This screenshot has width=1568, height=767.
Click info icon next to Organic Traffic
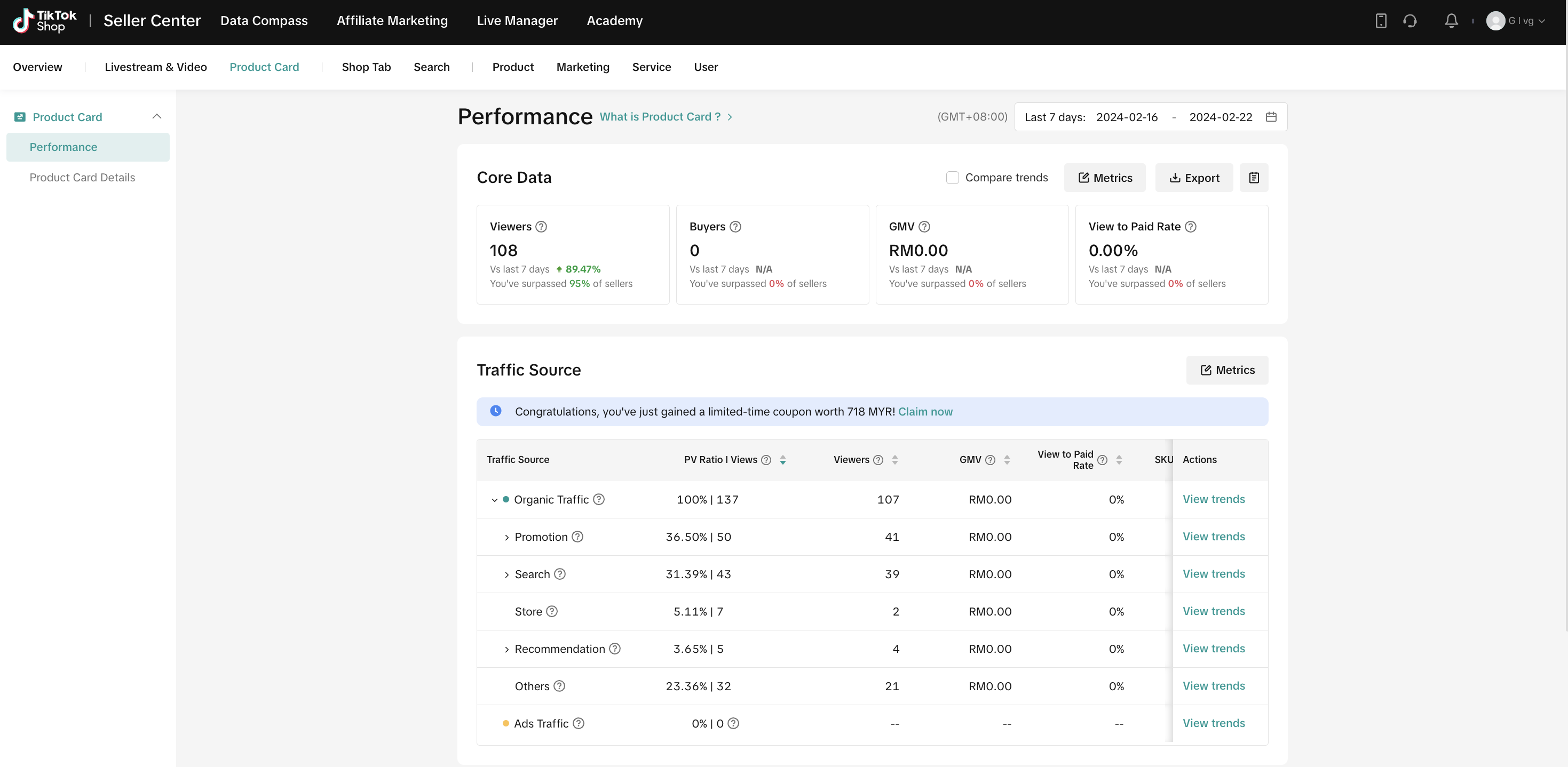click(599, 499)
